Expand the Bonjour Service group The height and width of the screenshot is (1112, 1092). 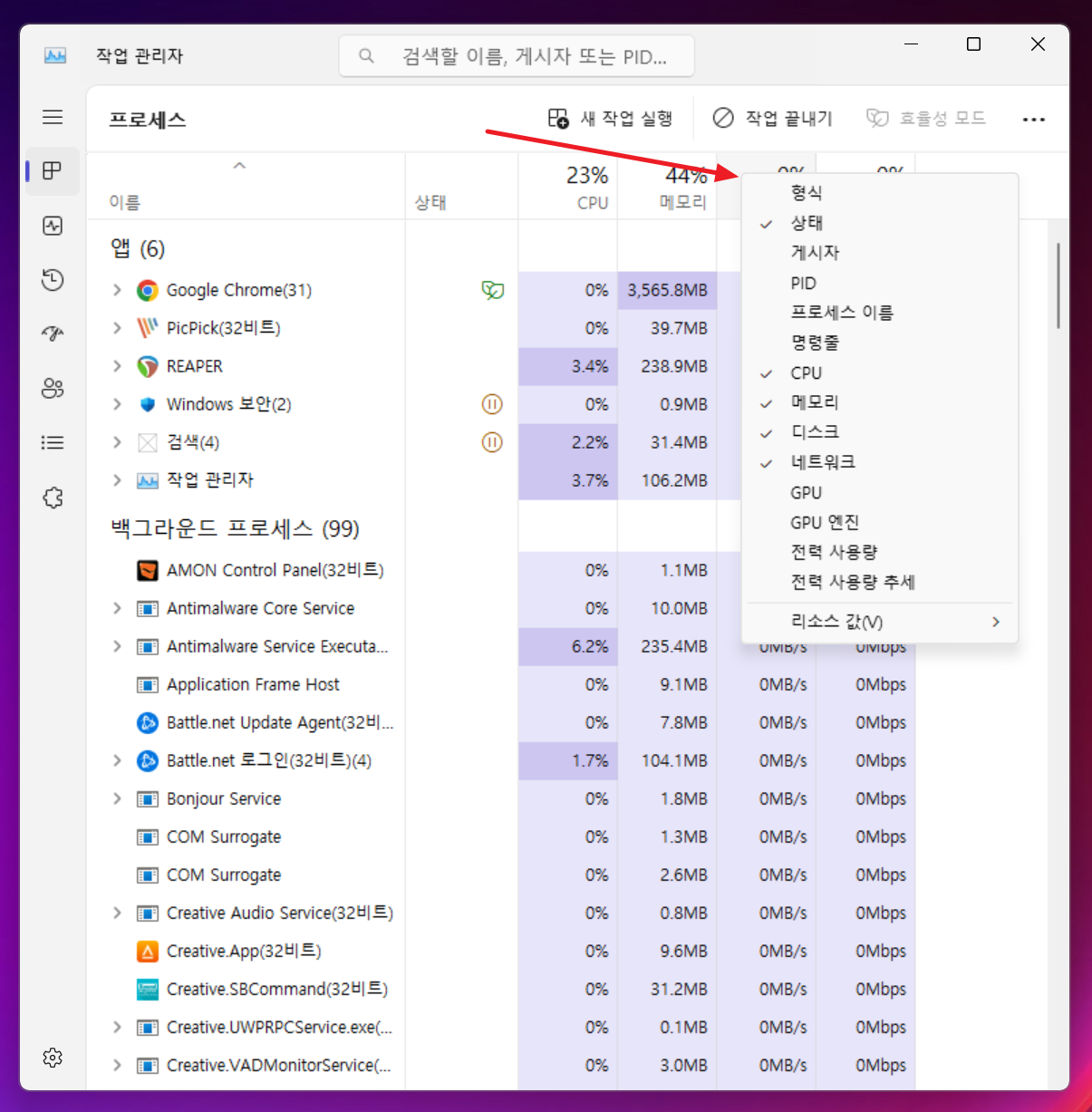(117, 798)
